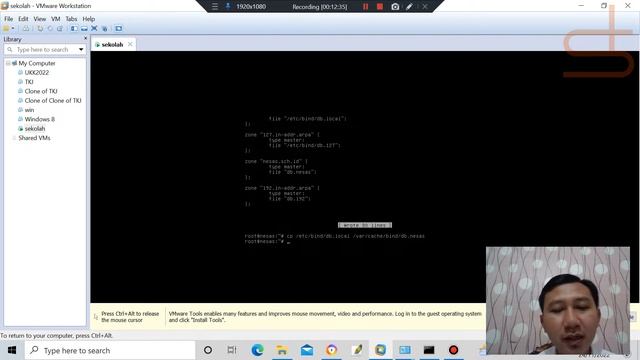Select the Windows 8 virtual machine
This screenshot has width=640, height=360.
coord(40,119)
